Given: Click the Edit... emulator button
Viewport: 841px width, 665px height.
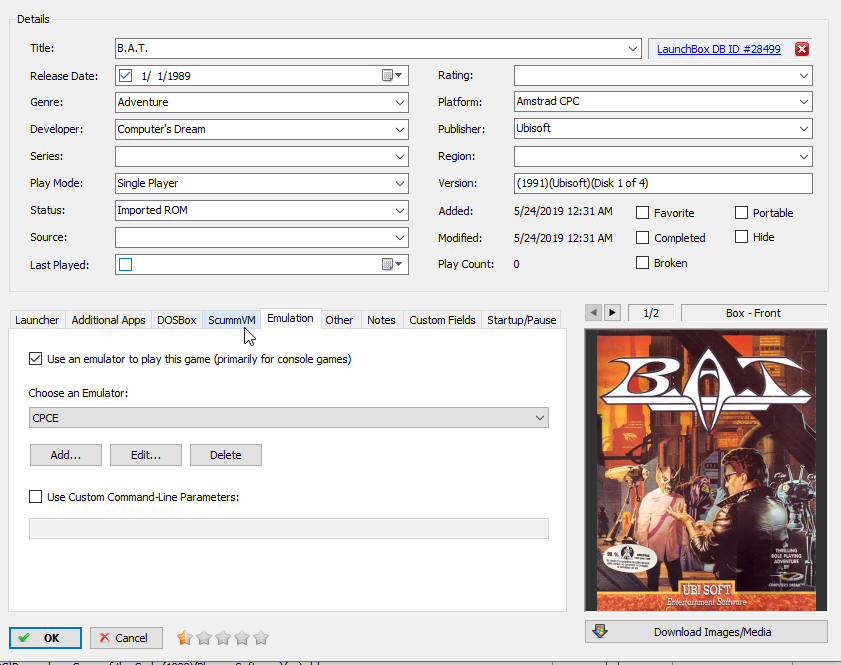Looking at the screenshot, I should [146, 455].
